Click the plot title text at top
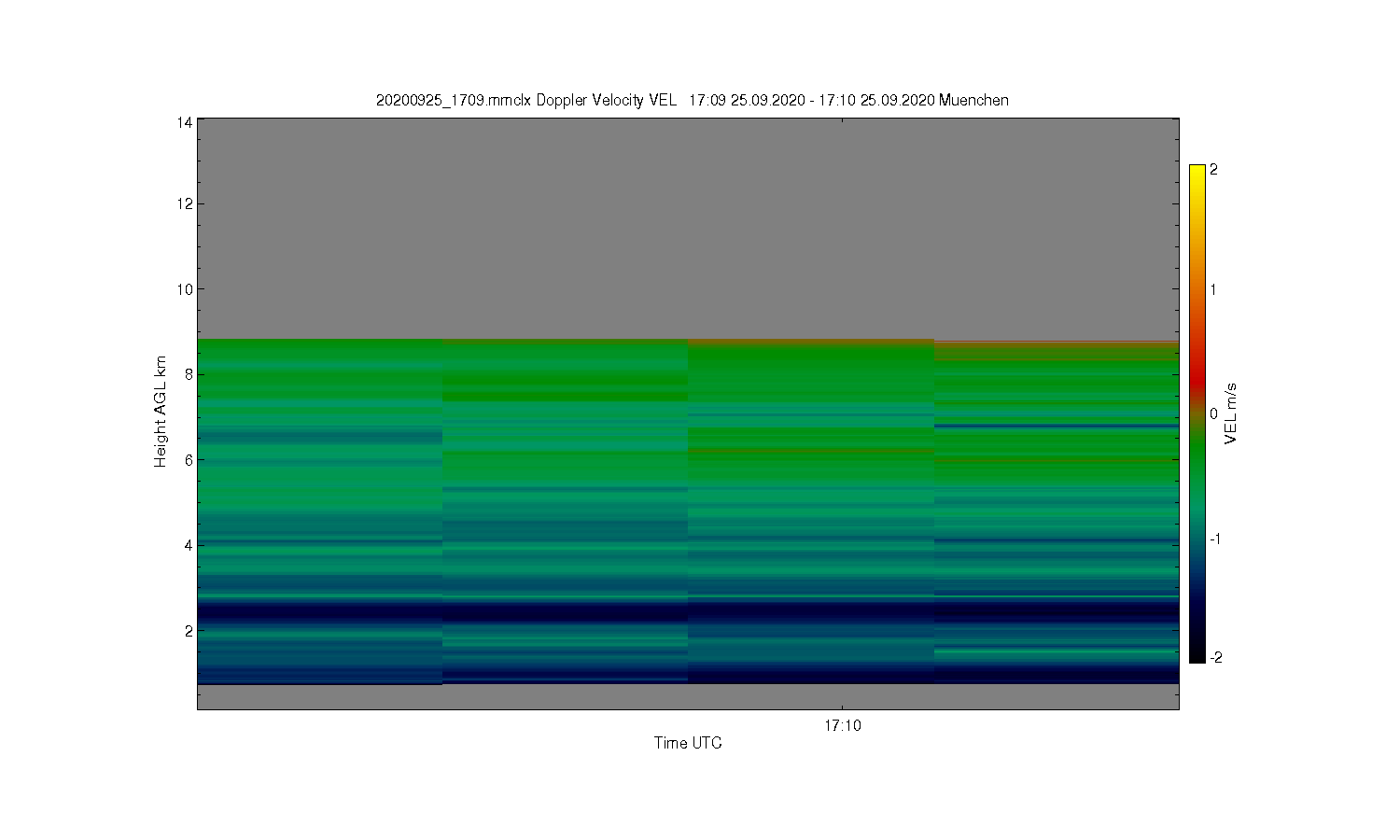The height and width of the screenshot is (840, 1400). [x=692, y=100]
